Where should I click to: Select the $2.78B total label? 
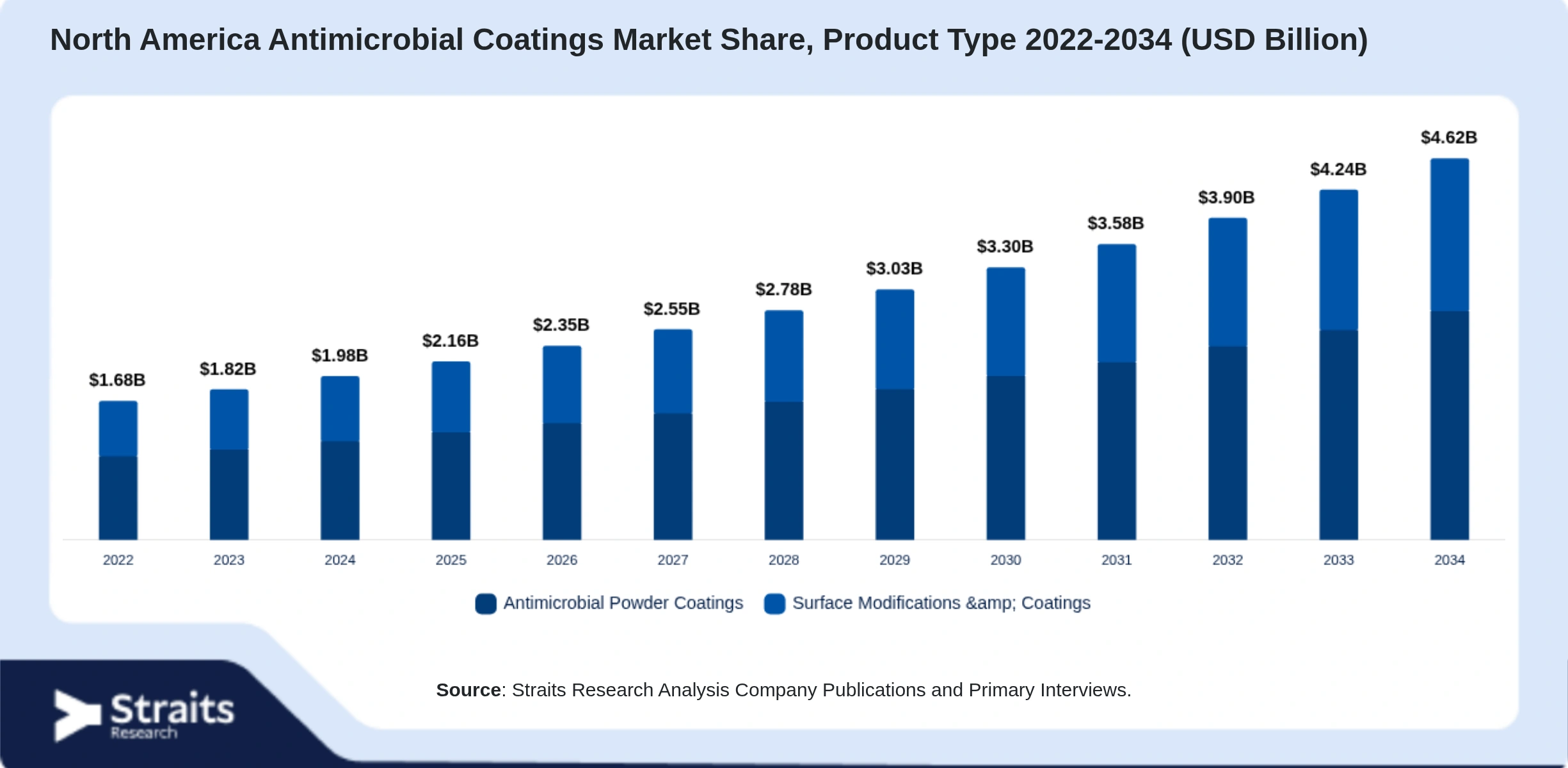pos(784,289)
